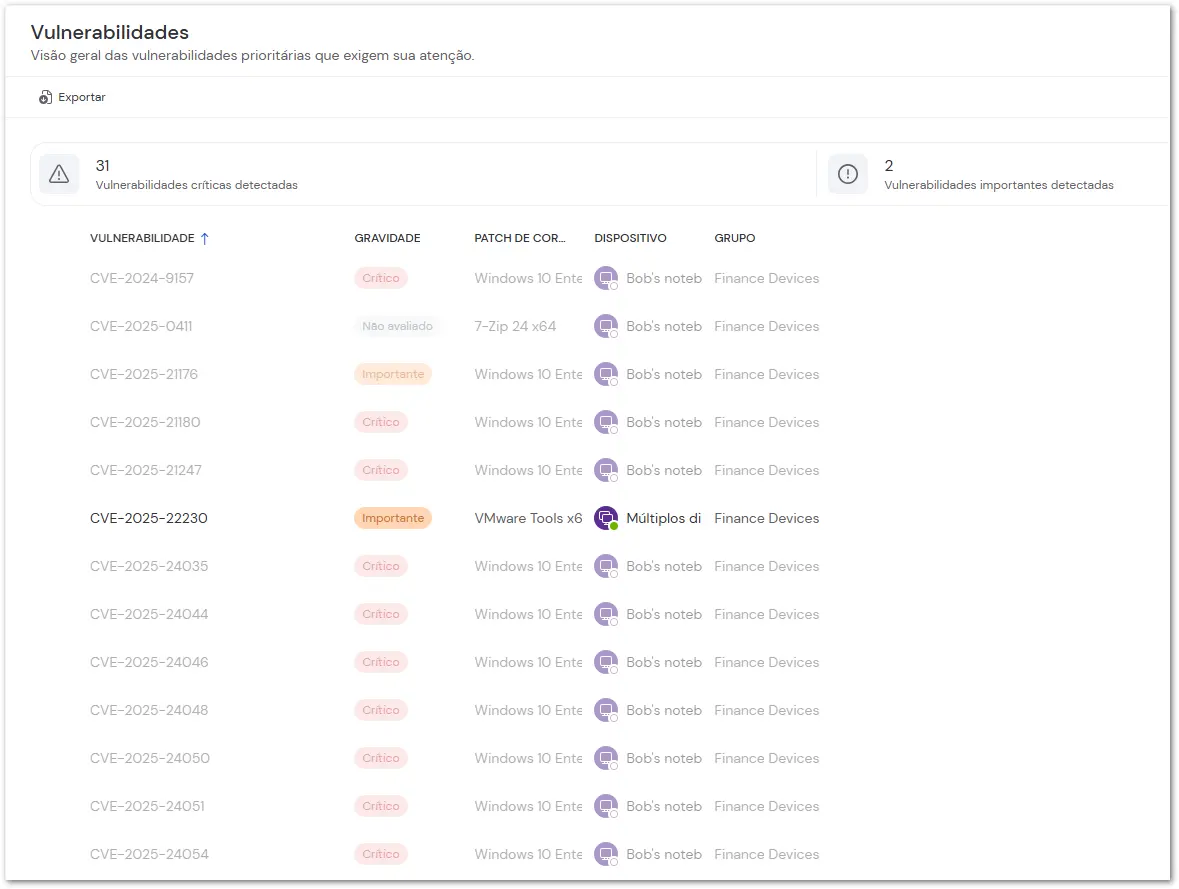Open vulnerability CVE-2025-24048

(x=149, y=711)
